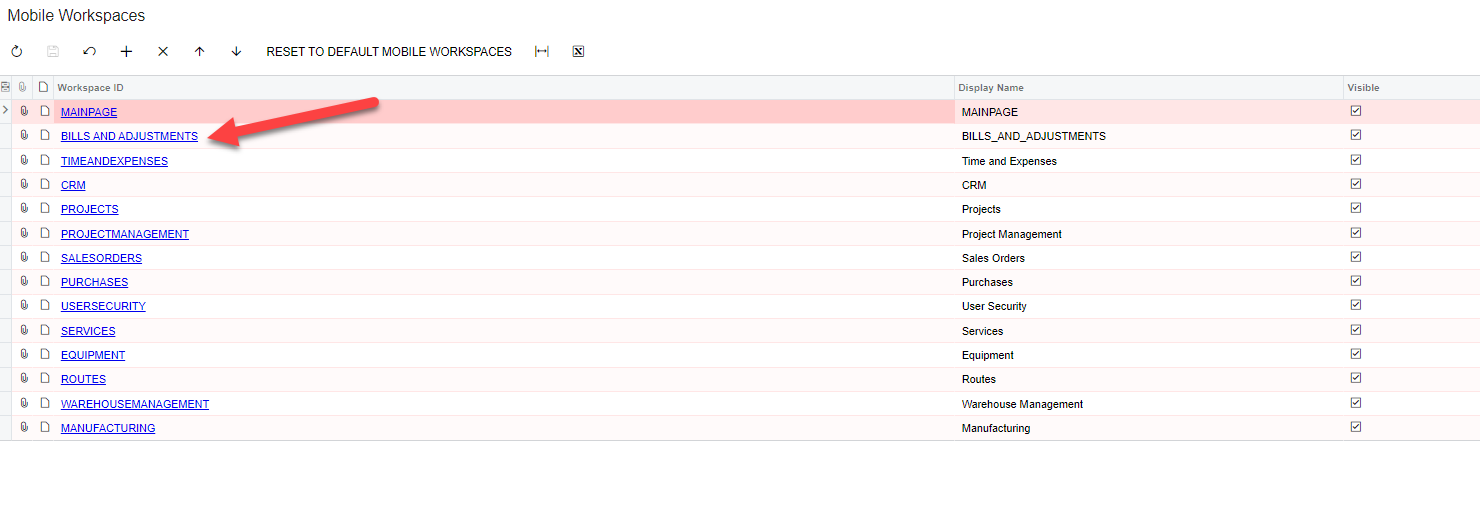Click the notes column header icon
This screenshot has height=511, width=1480.
(x=43, y=87)
